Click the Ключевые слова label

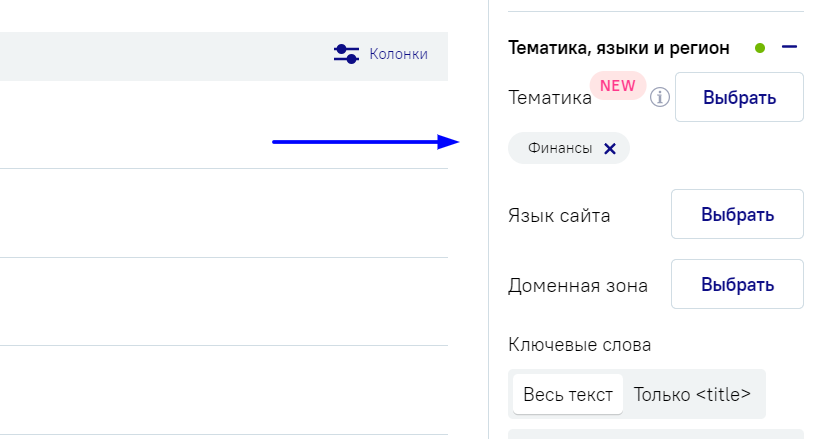(579, 345)
